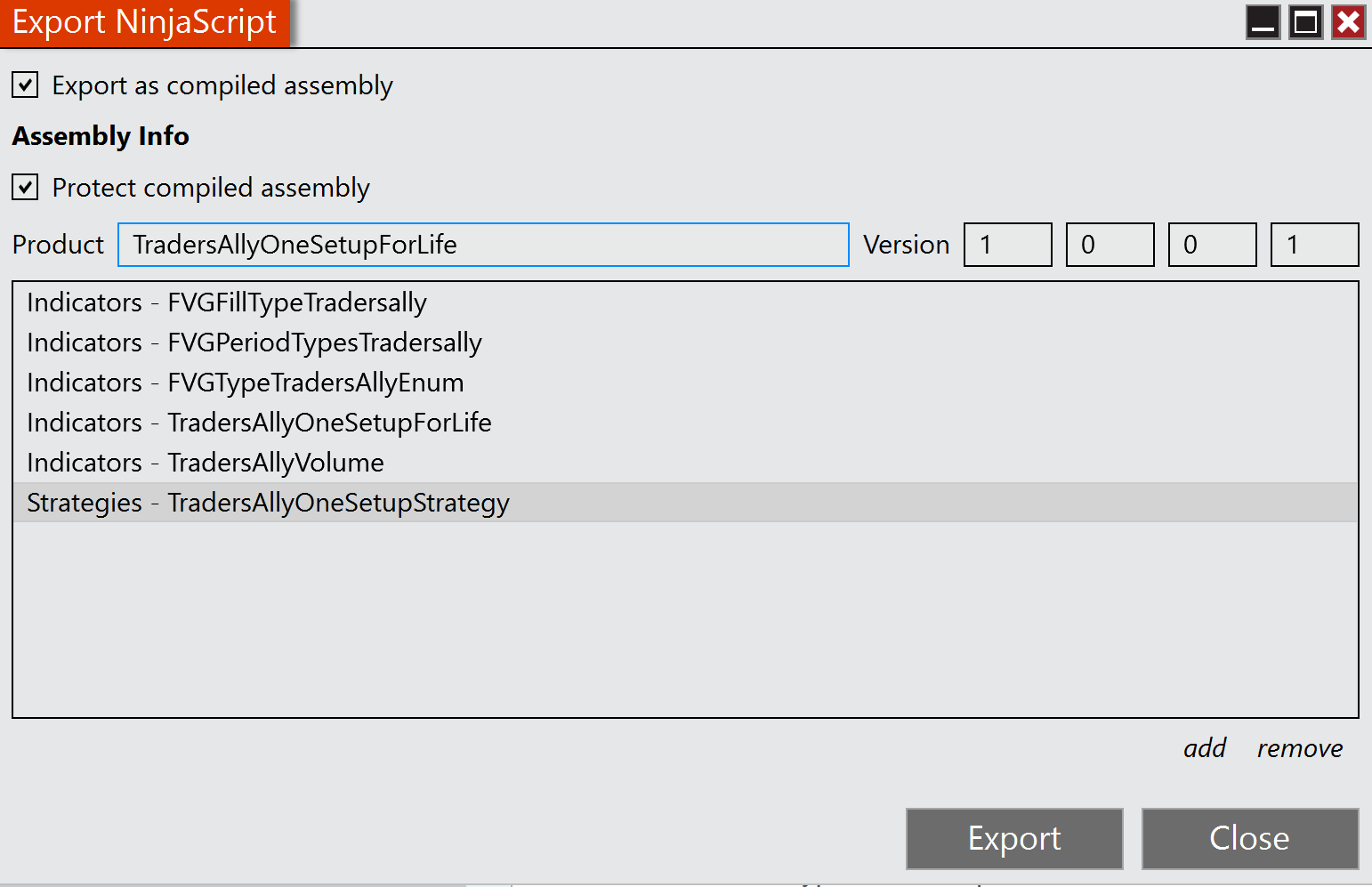Select Indicators - TradersAllyOneSetupForLife item
The height and width of the screenshot is (887, 1372).
[259, 423]
